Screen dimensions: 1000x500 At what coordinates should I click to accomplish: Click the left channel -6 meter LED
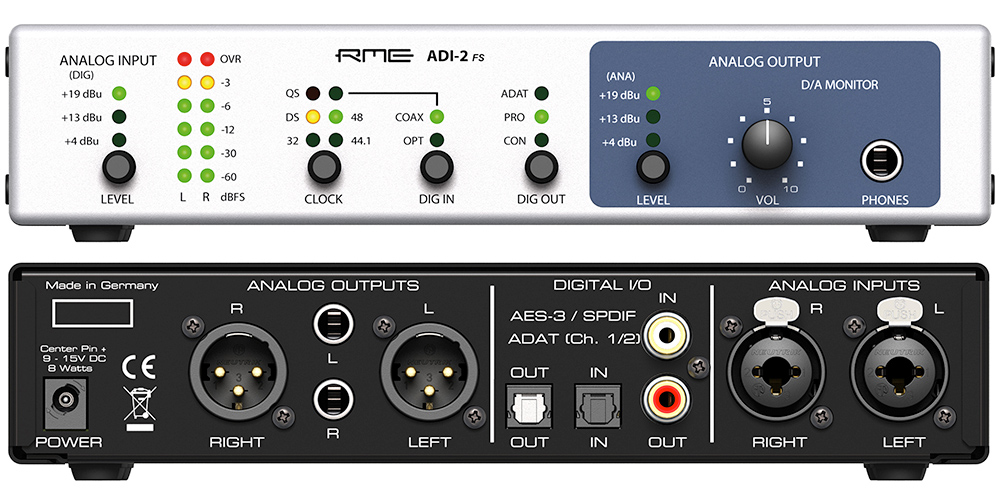pyautogui.click(x=184, y=106)
